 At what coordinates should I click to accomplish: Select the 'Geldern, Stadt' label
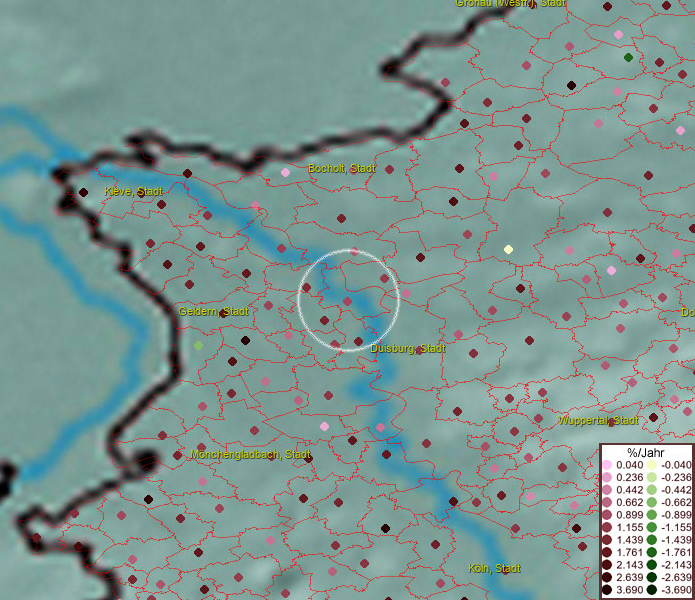click(213, 311)
